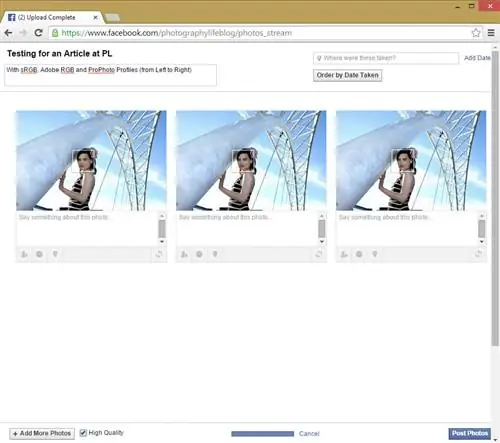Viewport: 500px width, 443px height.
Task: Click the upload progress bar
Action: (263, 434)
